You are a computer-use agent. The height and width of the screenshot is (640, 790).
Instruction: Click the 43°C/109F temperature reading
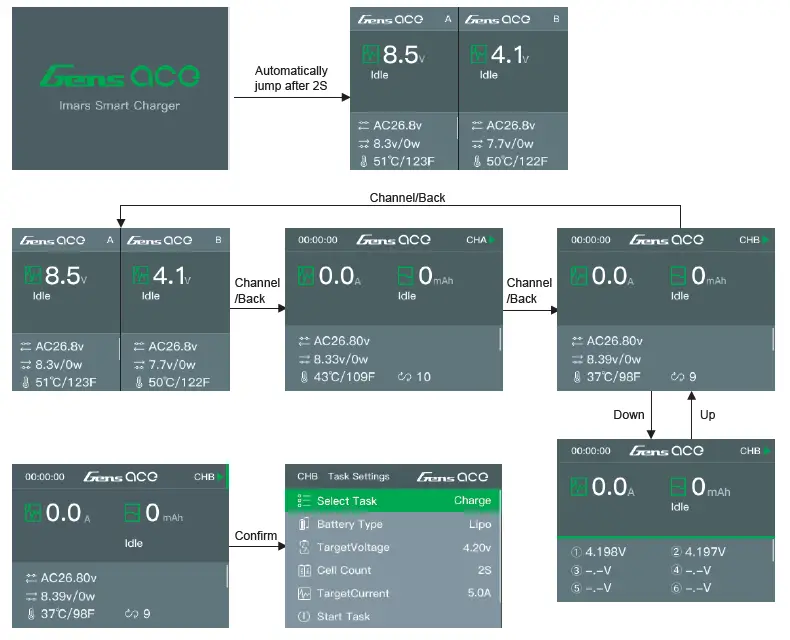(x=344, y=377)
